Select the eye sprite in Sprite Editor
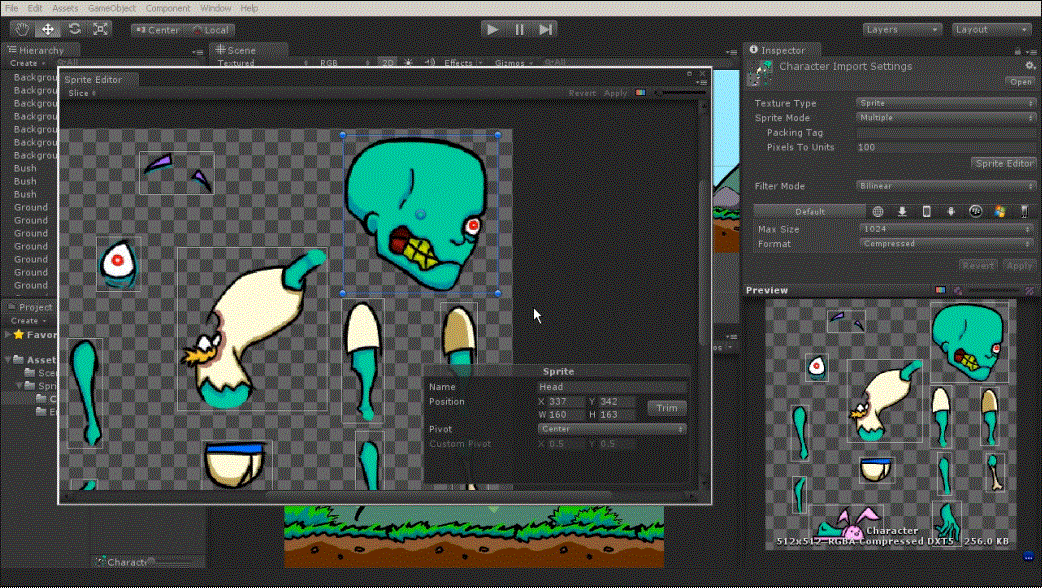 [x=118, y=264]
